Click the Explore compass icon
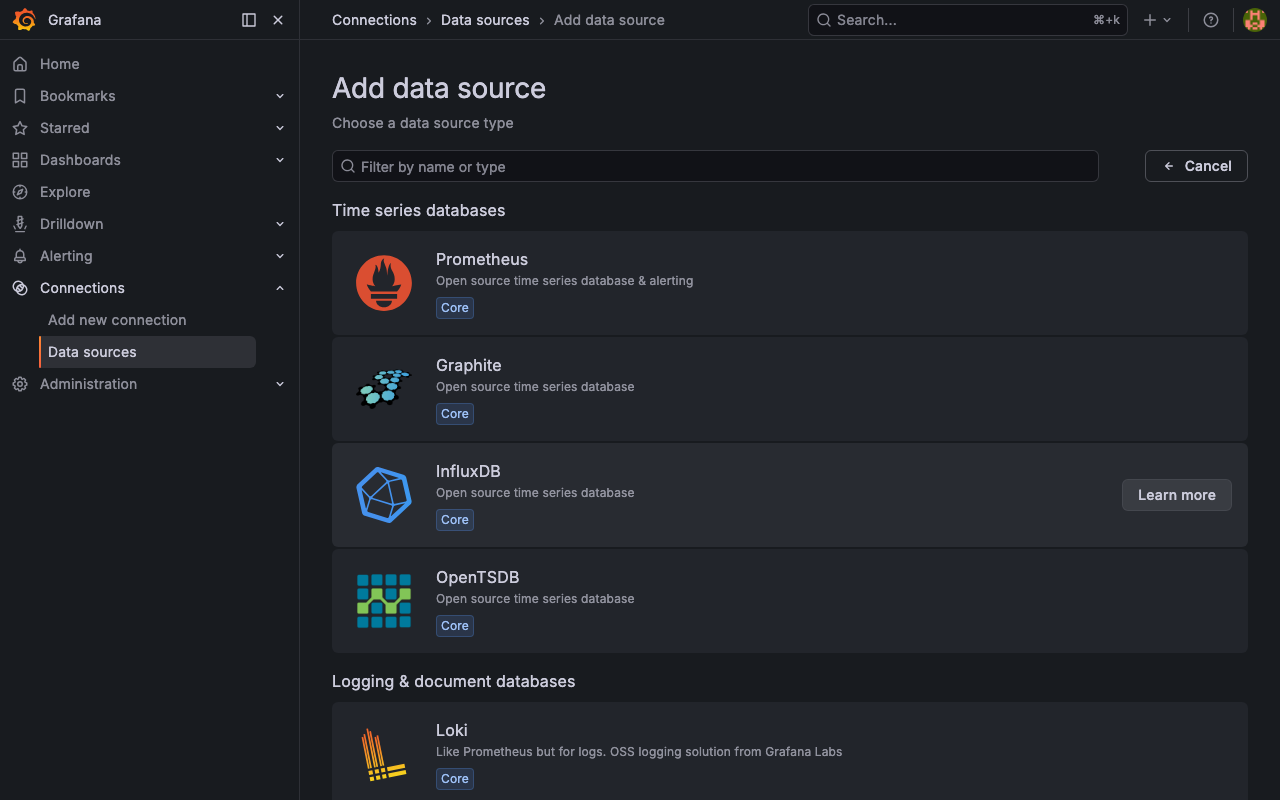This screenshot has height=800, width=1280. tap(20, 192)
